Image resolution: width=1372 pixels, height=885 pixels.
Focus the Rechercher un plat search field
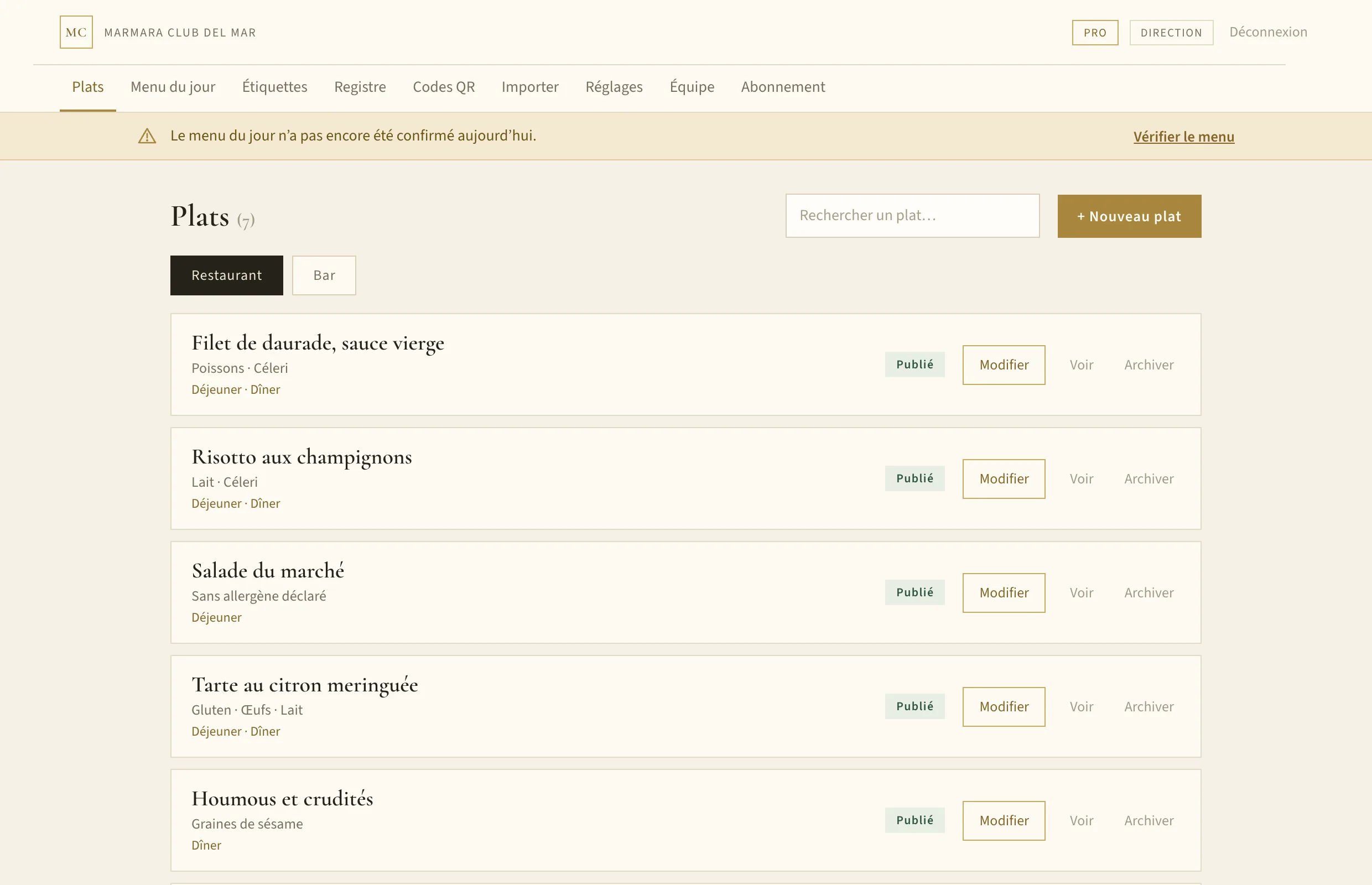point(913,216)
